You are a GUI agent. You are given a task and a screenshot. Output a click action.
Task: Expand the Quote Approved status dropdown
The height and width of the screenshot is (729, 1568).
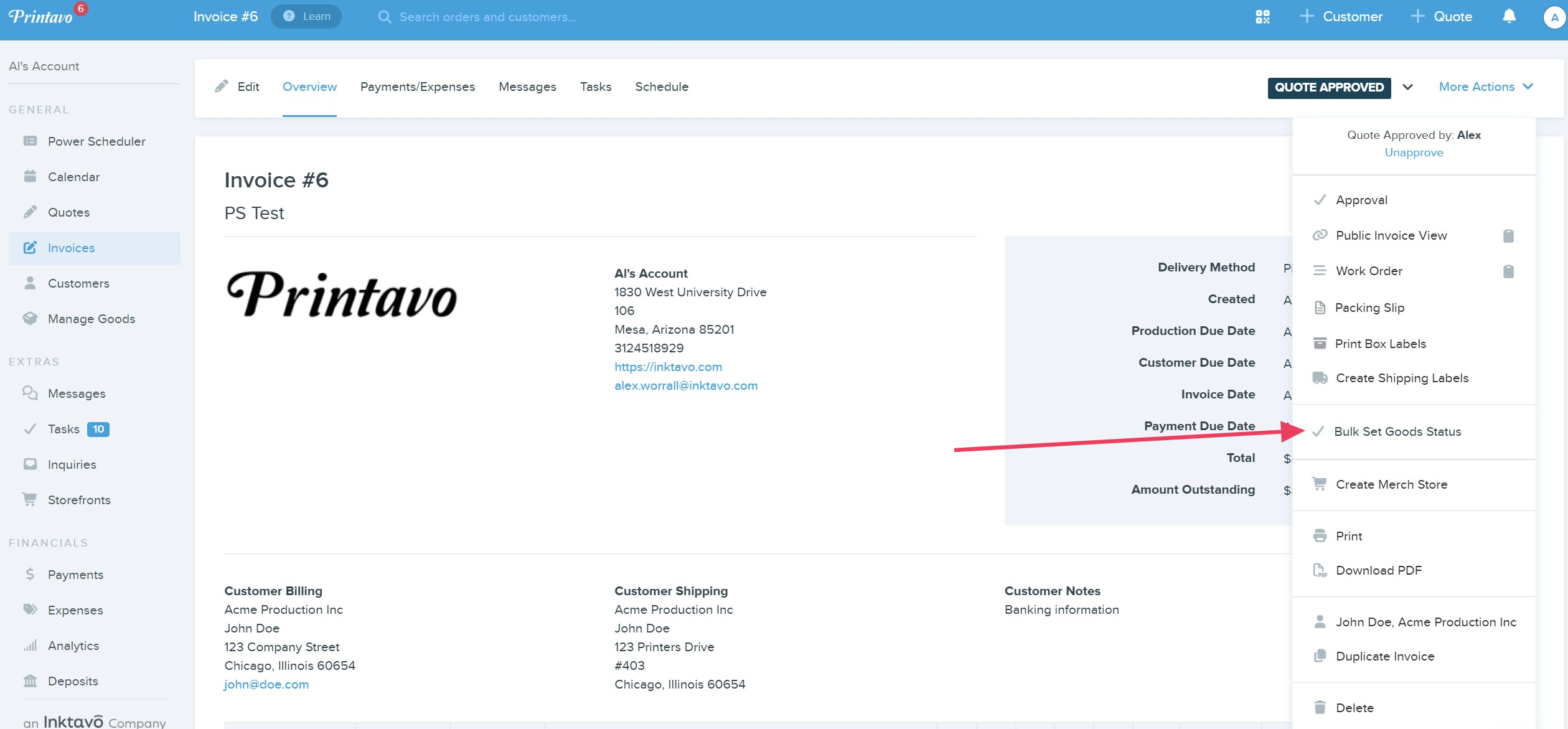1407,87
